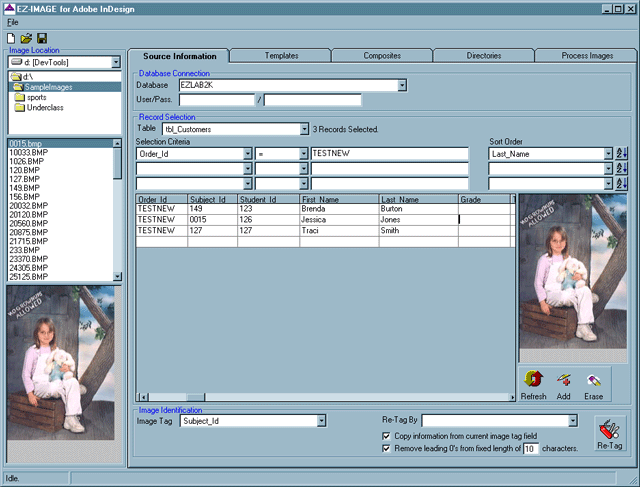Screen dimensions: 640x487
Task: Open the Last_Name sort order dropdown
Action: click(x=608, y=153)
